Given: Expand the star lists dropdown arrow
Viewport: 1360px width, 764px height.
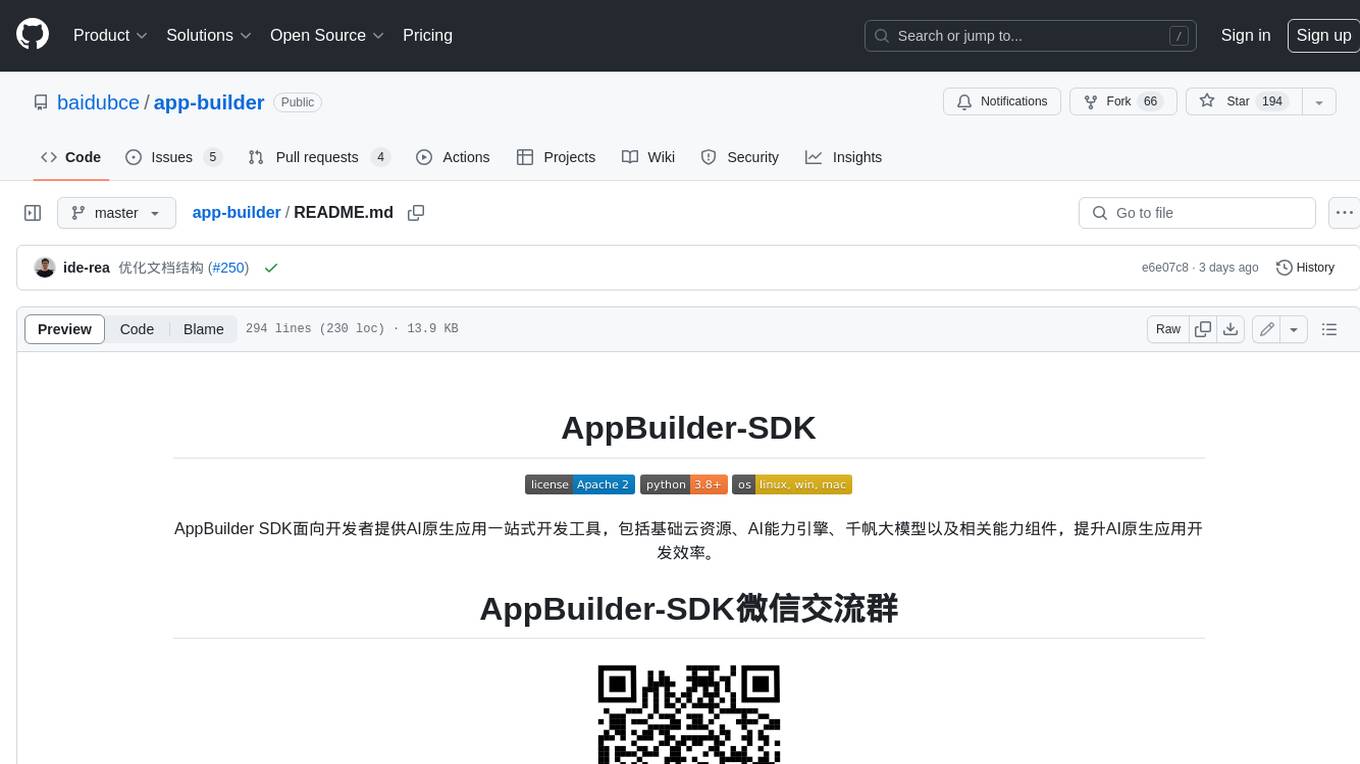Looking at the screenshot, I should (1319, 102).
